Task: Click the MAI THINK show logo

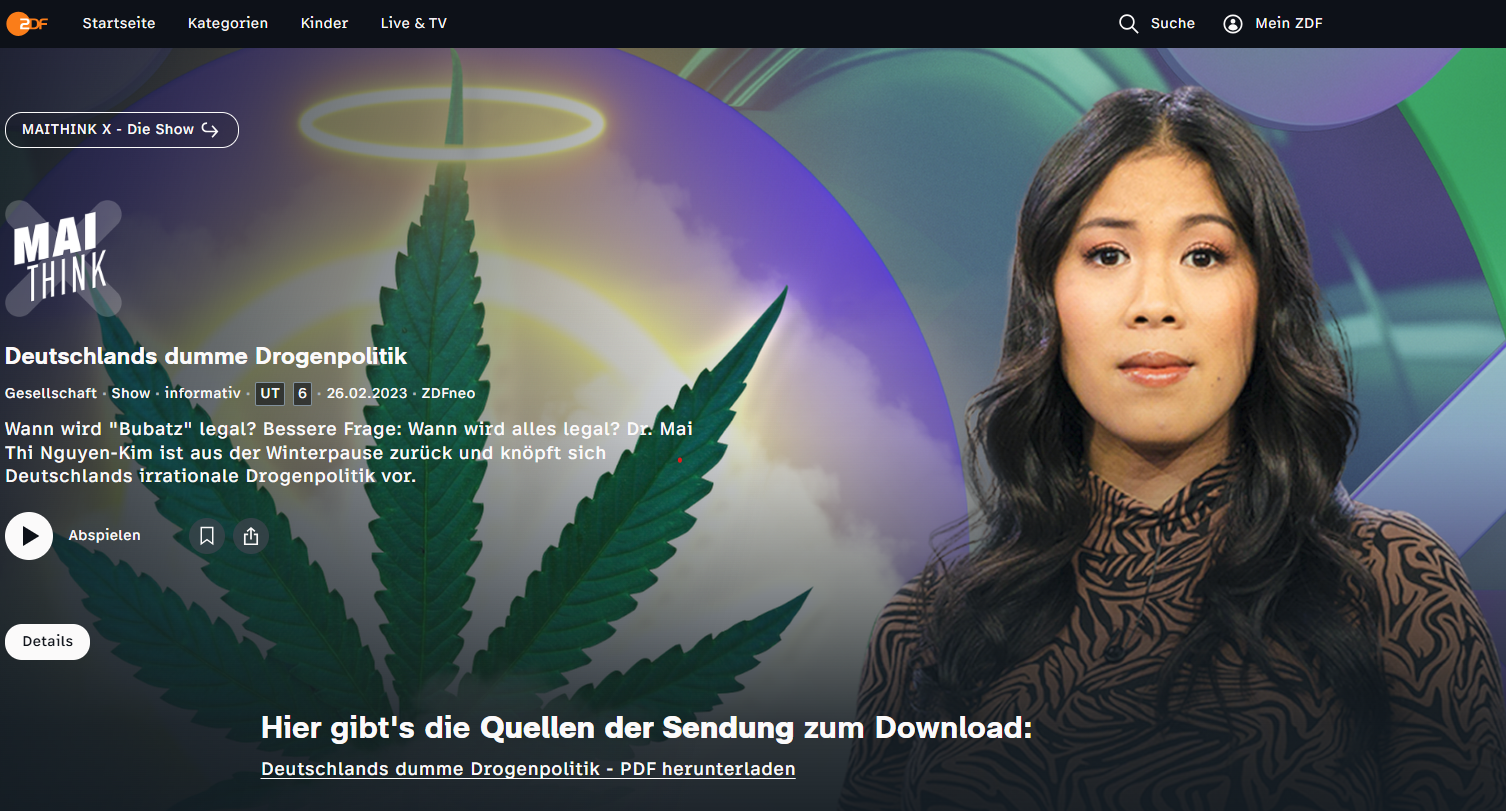Action: [63, 259]
